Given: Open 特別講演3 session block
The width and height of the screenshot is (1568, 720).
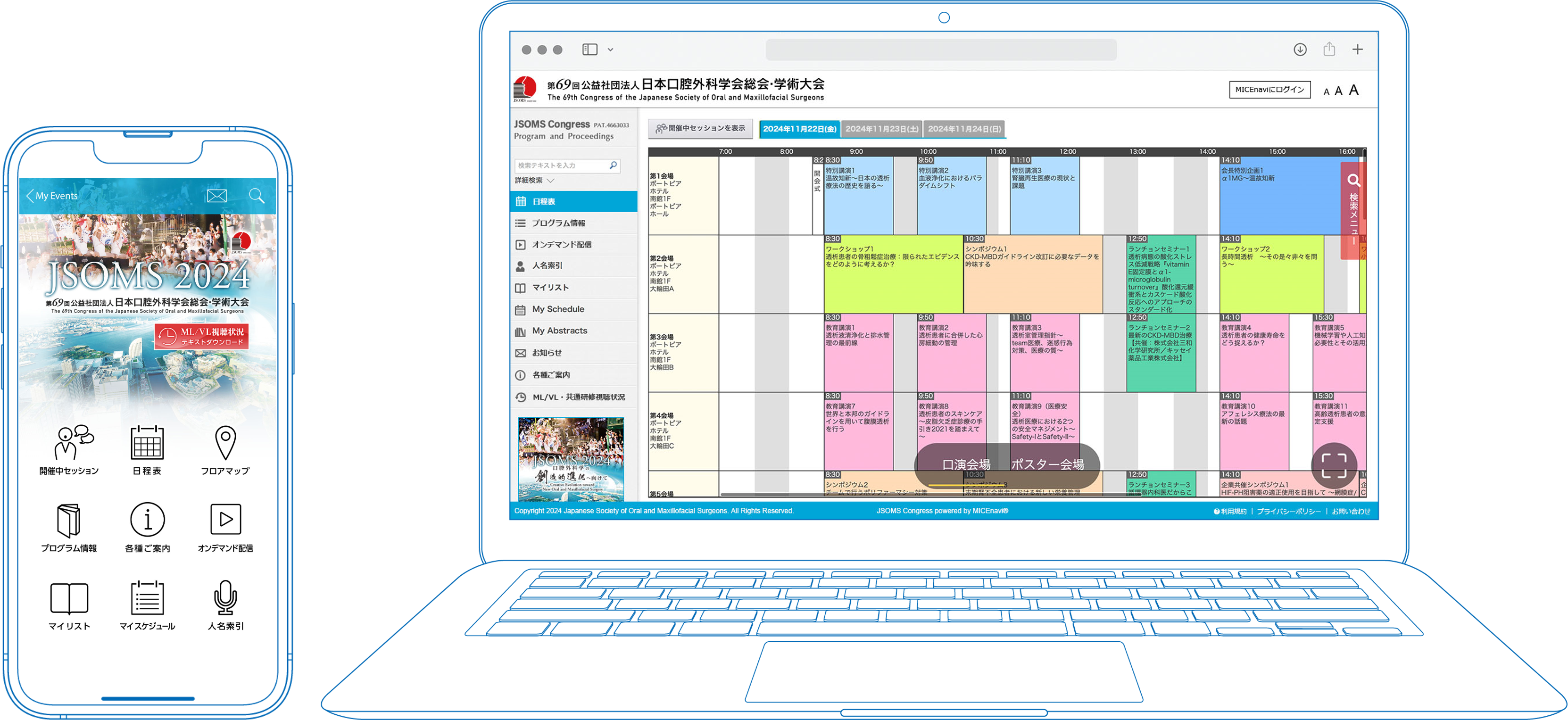Looking at the screenshot, I should point(1045,196).
